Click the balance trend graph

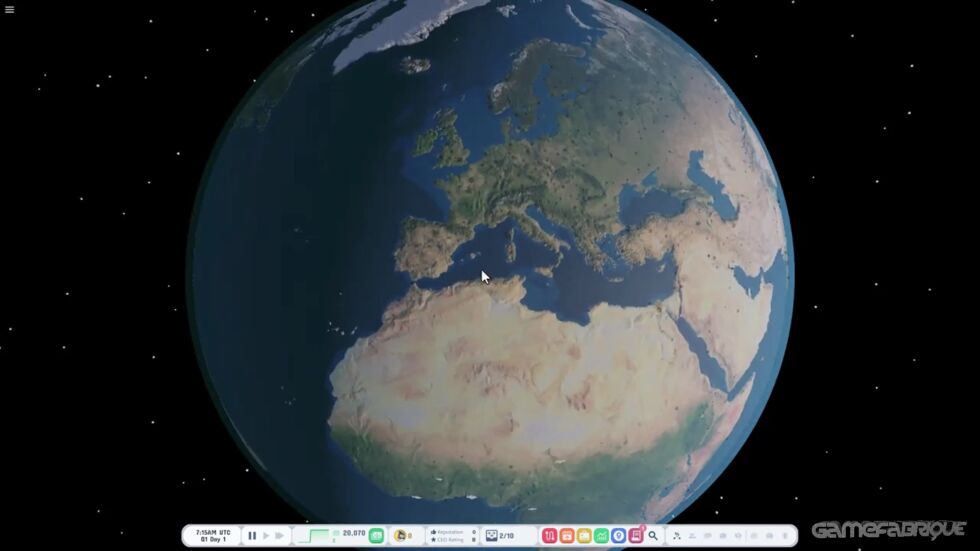tap(314, 536)
